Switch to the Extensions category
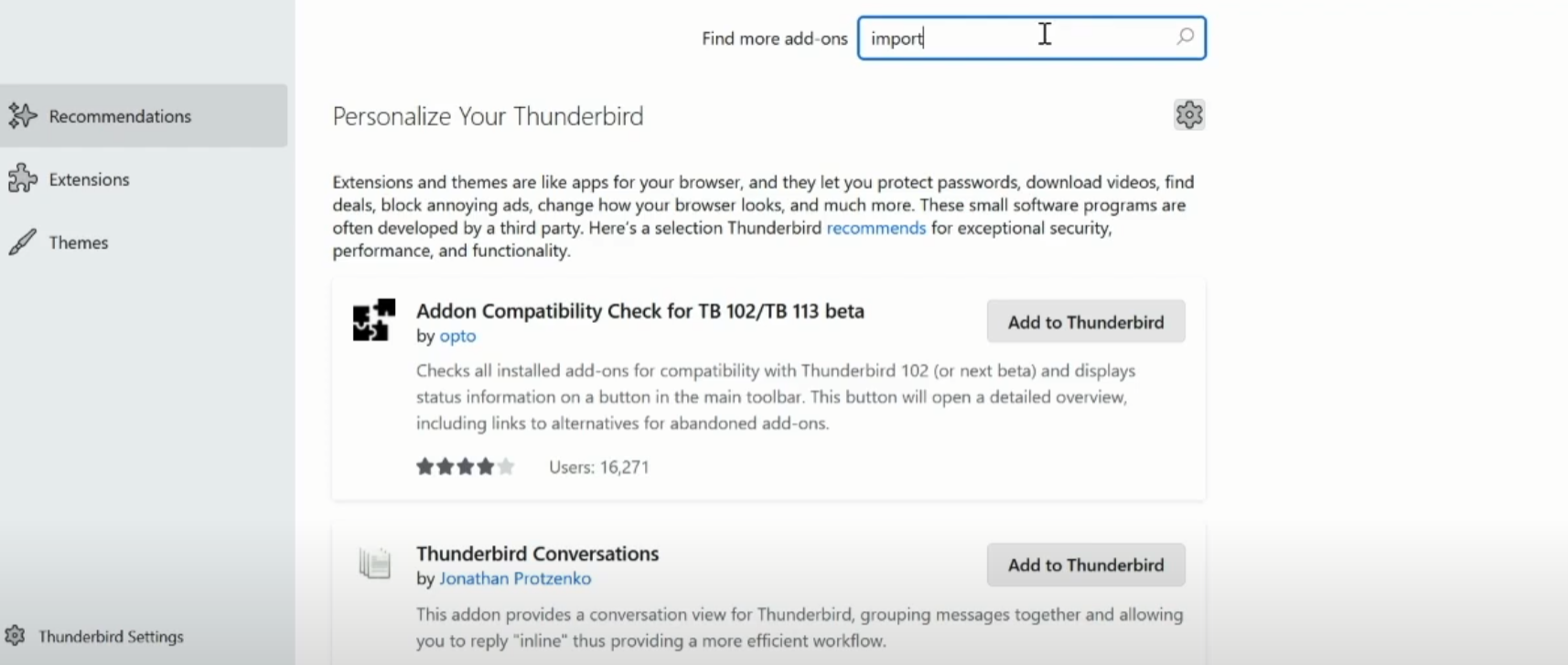The width and height of the screenshot is (1568, 665). click(x=90, y=179)
